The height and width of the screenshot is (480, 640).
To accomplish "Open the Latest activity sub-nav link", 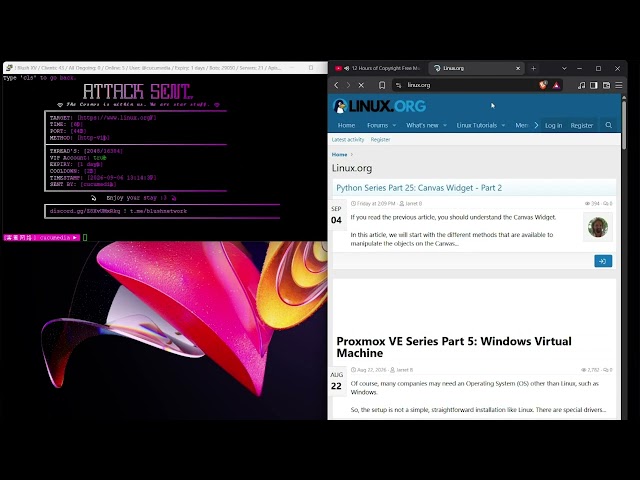I will pyautogui.click(x=348, y=140).
